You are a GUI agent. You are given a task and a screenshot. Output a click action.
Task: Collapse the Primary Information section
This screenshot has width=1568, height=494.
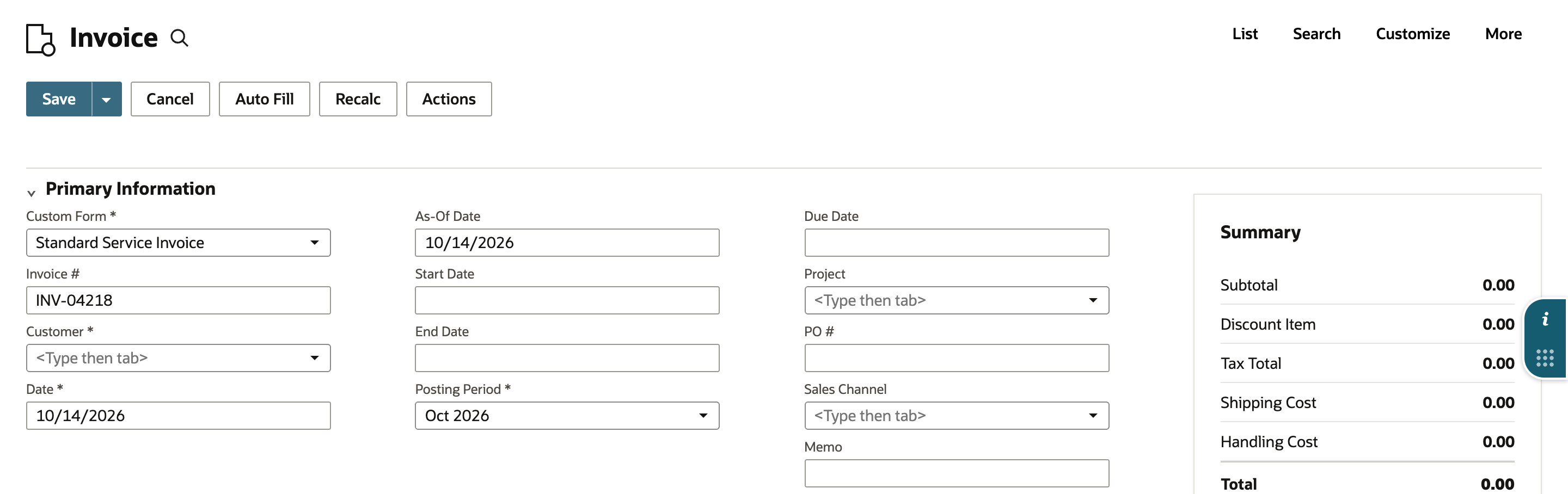point(31,193)
